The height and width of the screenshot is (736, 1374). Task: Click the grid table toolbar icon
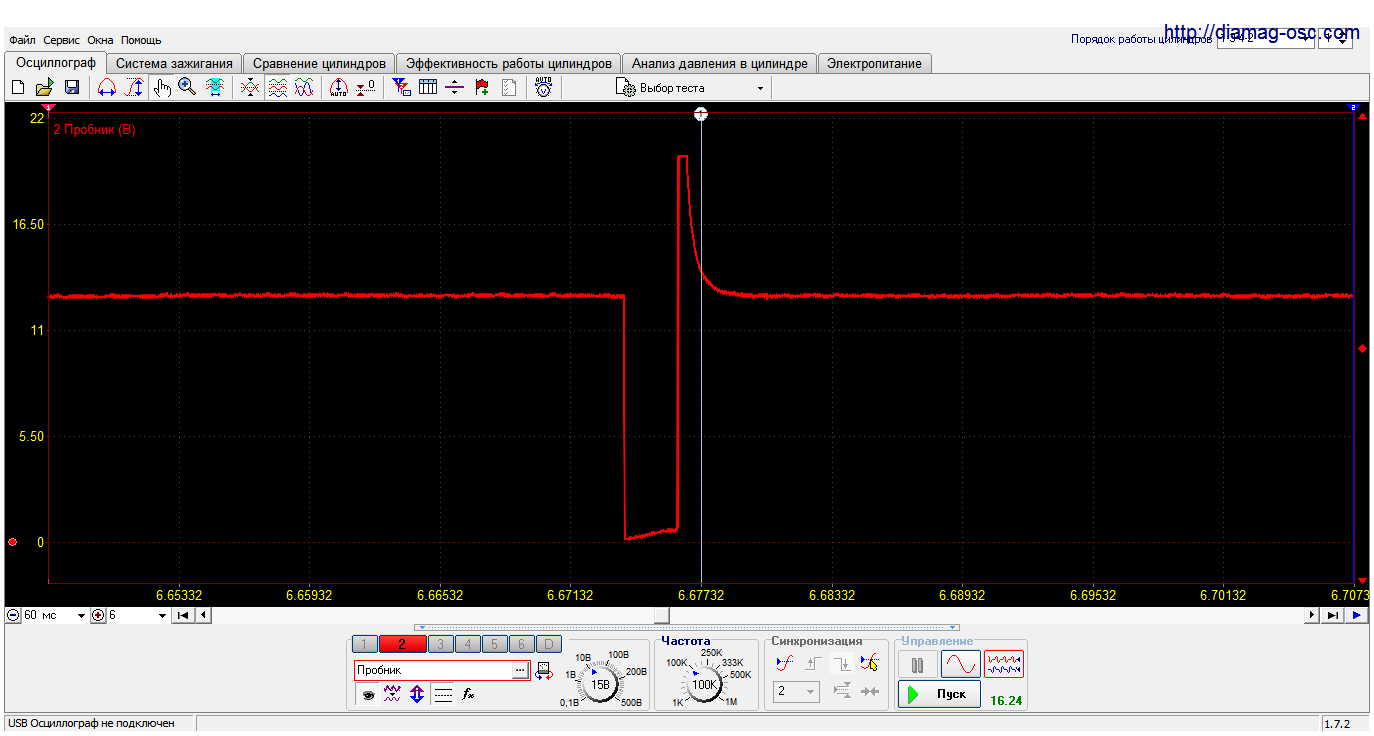click(428, 88)
